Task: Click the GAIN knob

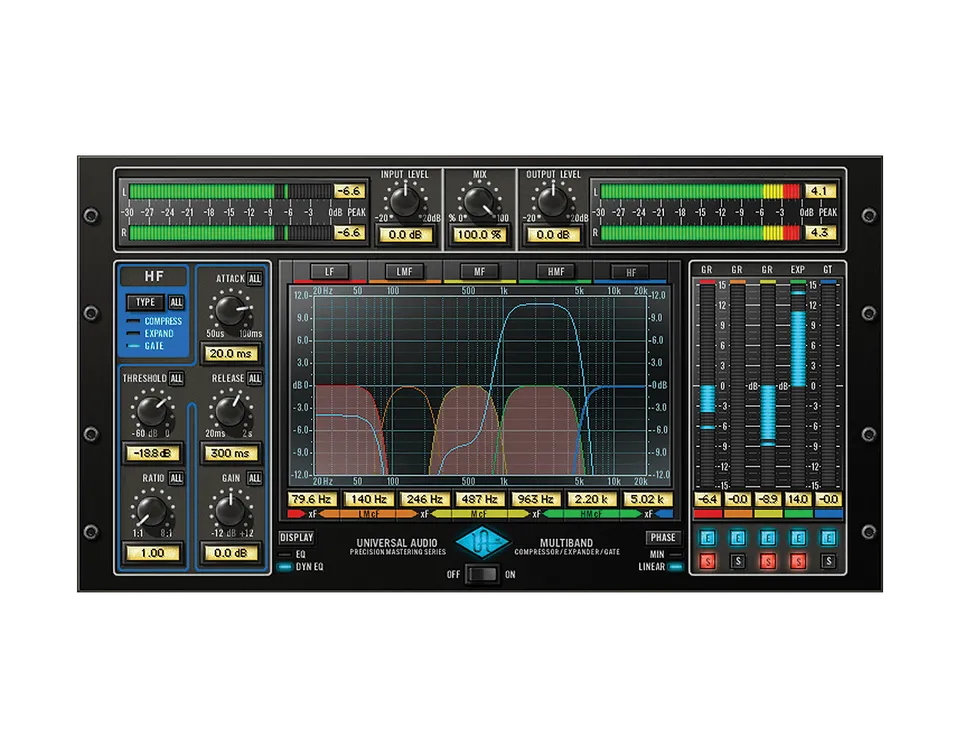Action: click(x=230, y=510)
